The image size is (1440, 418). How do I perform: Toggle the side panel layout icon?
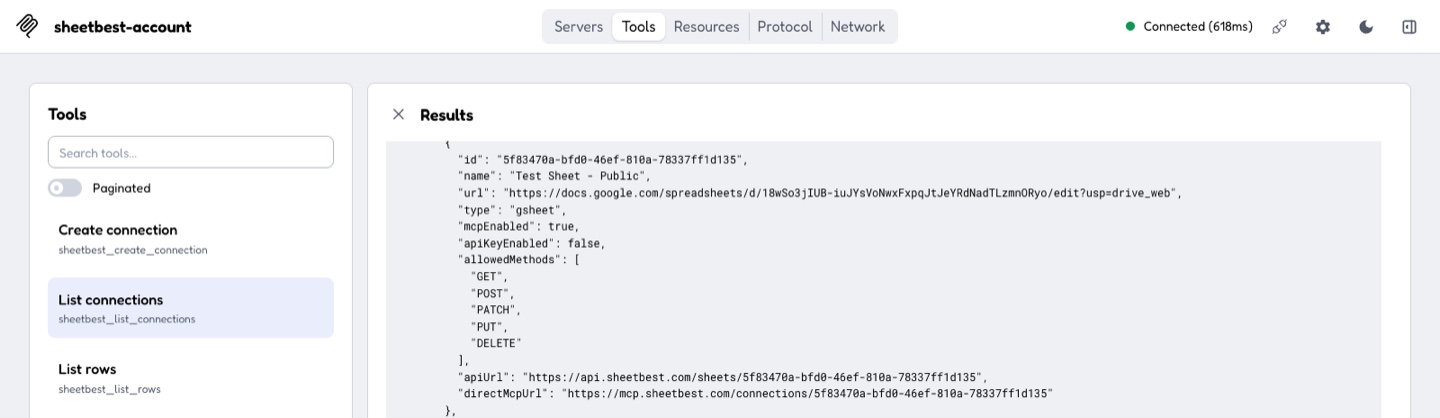[1409, 27]
